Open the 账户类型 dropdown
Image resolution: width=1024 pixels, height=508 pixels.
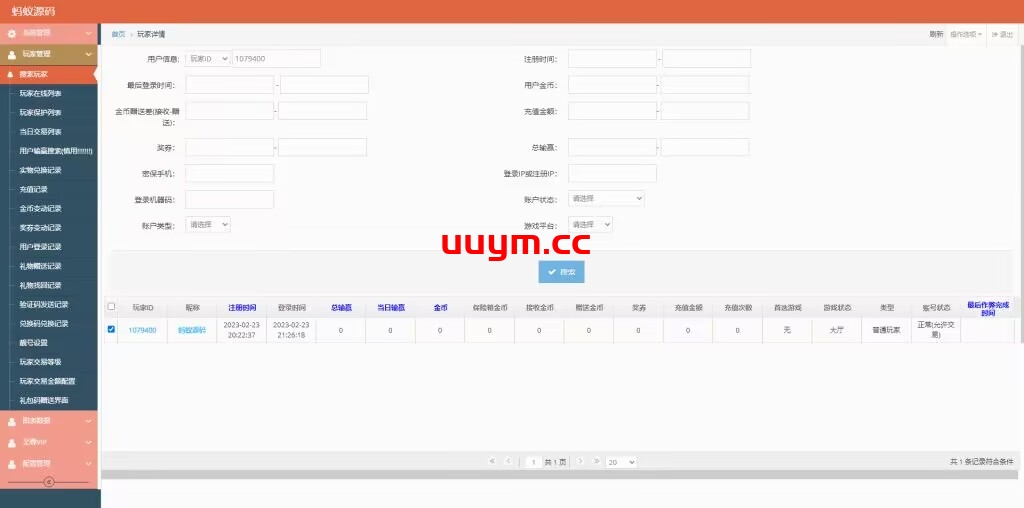click(208, 225)
